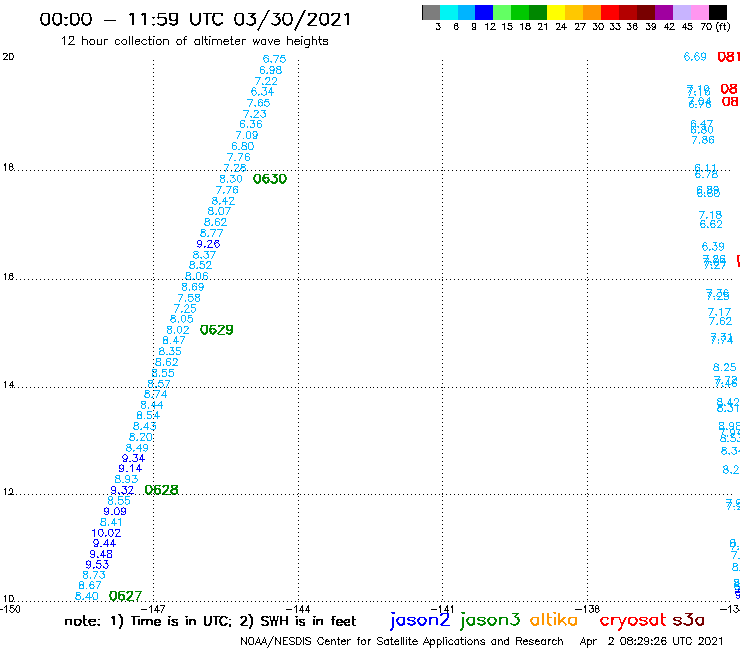Click the green time label 0628
Image resolution: width=740 pixels, height=650 pixels.
(161, 490)
